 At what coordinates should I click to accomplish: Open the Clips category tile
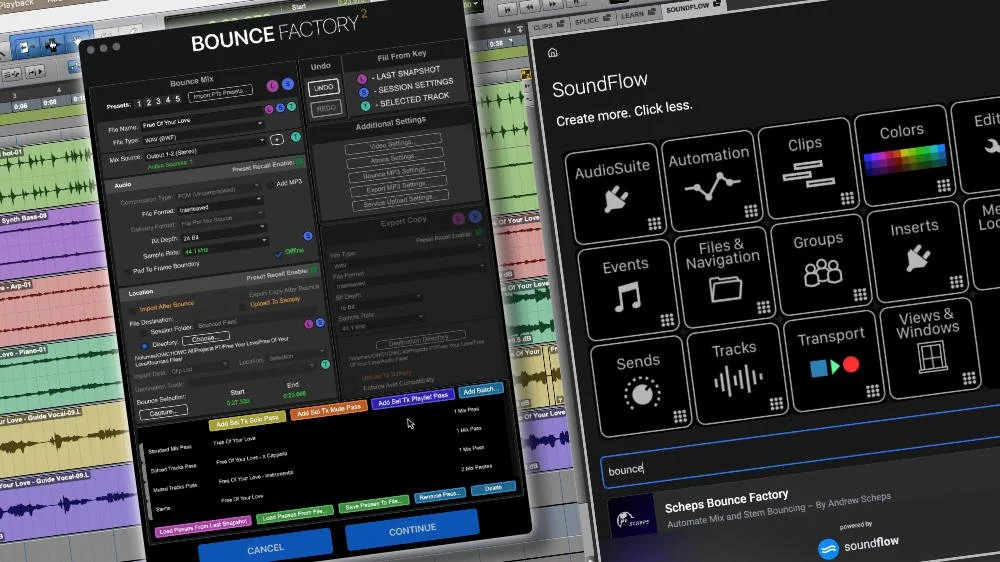click(807, 167)
